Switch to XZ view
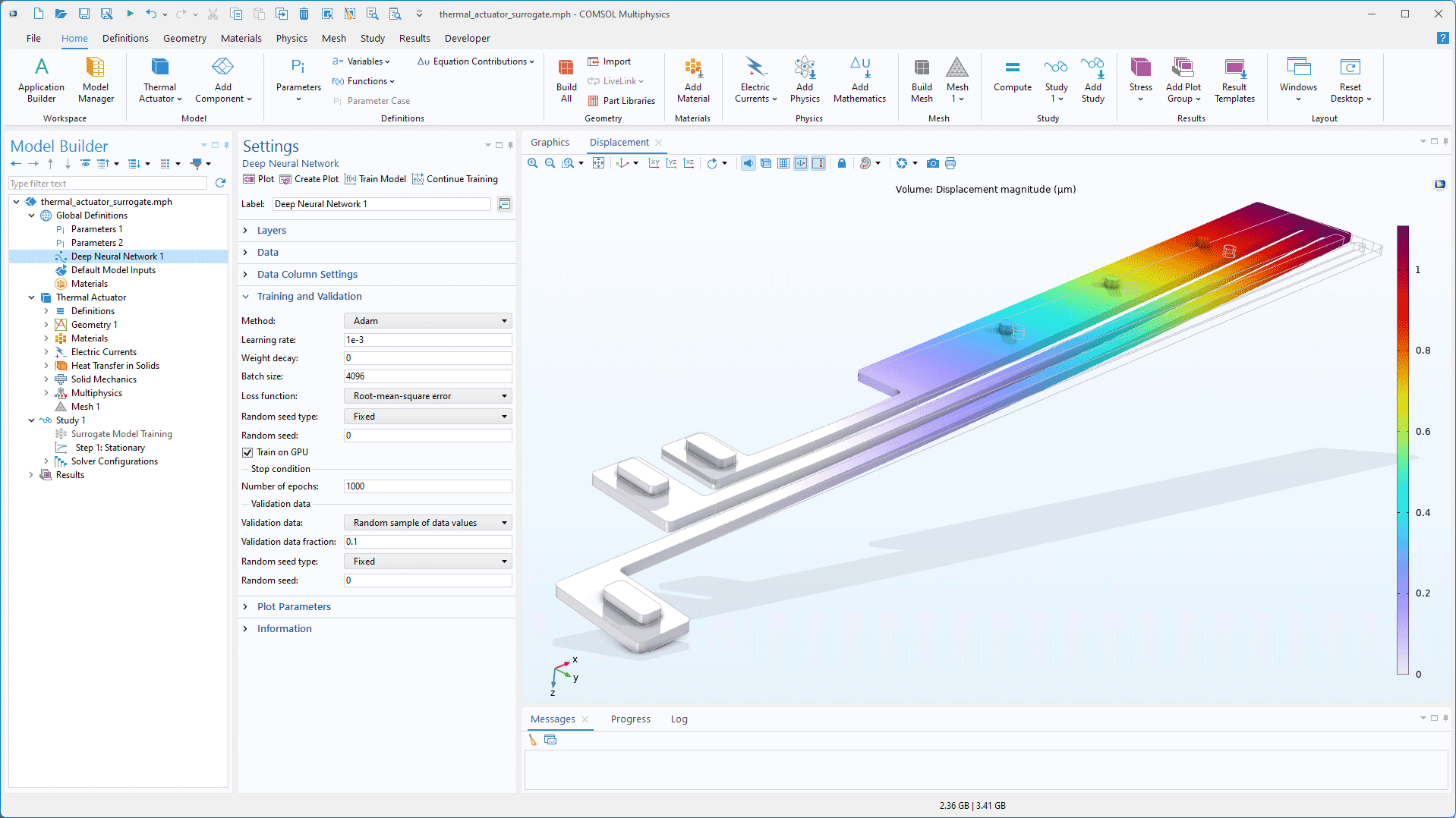The height and width of the screenshot is (818, 1456). [x=689, y=164]
